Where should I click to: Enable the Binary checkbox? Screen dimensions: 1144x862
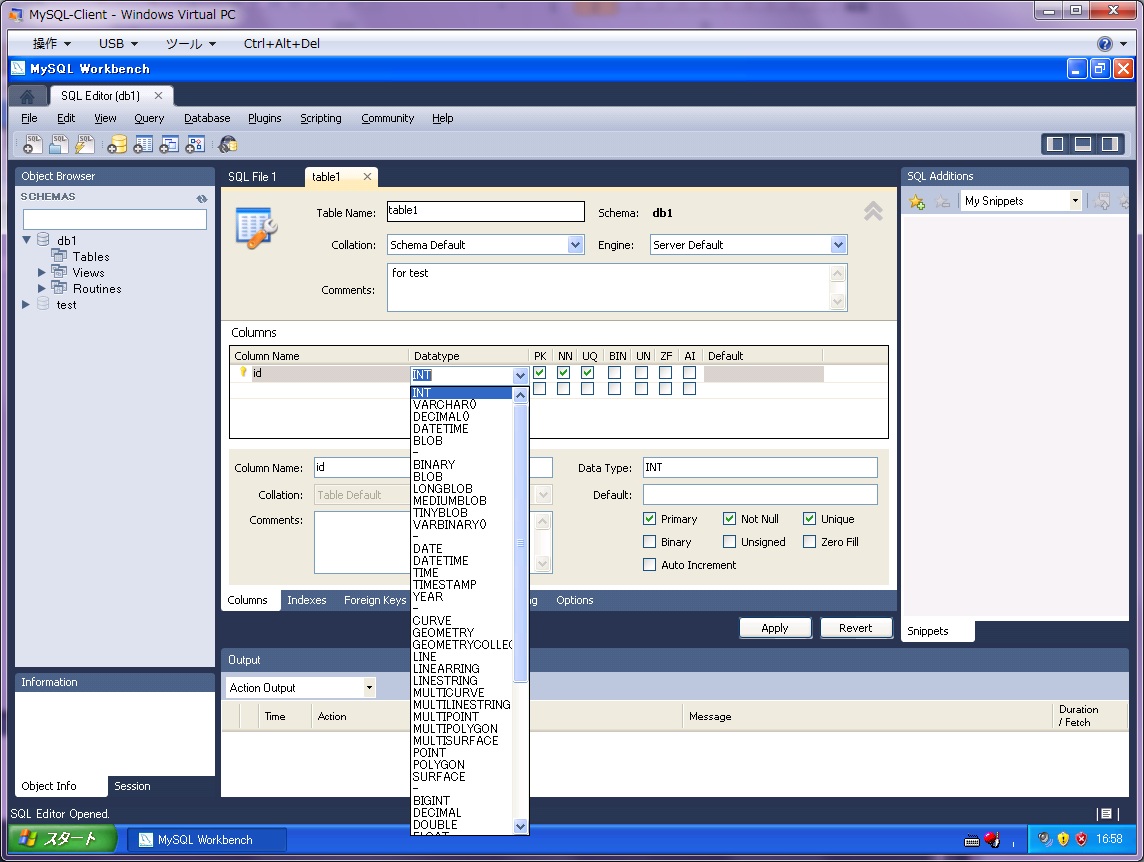(649, 542)
